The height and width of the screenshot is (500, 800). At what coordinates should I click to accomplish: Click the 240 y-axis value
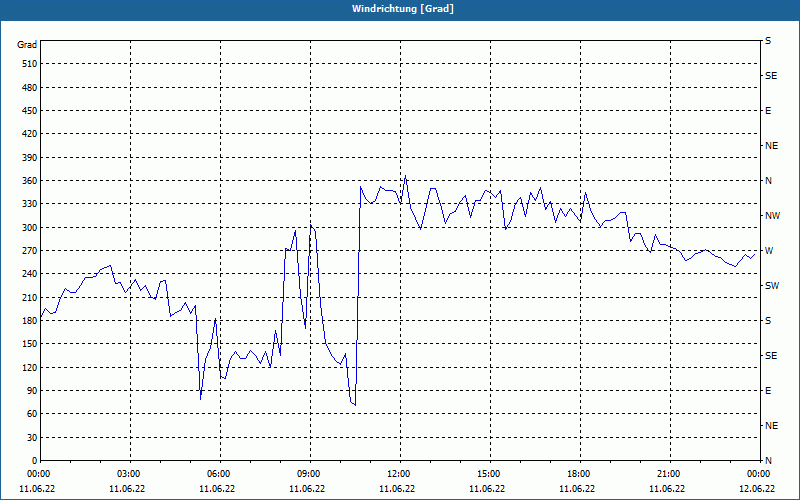point(30,274)
